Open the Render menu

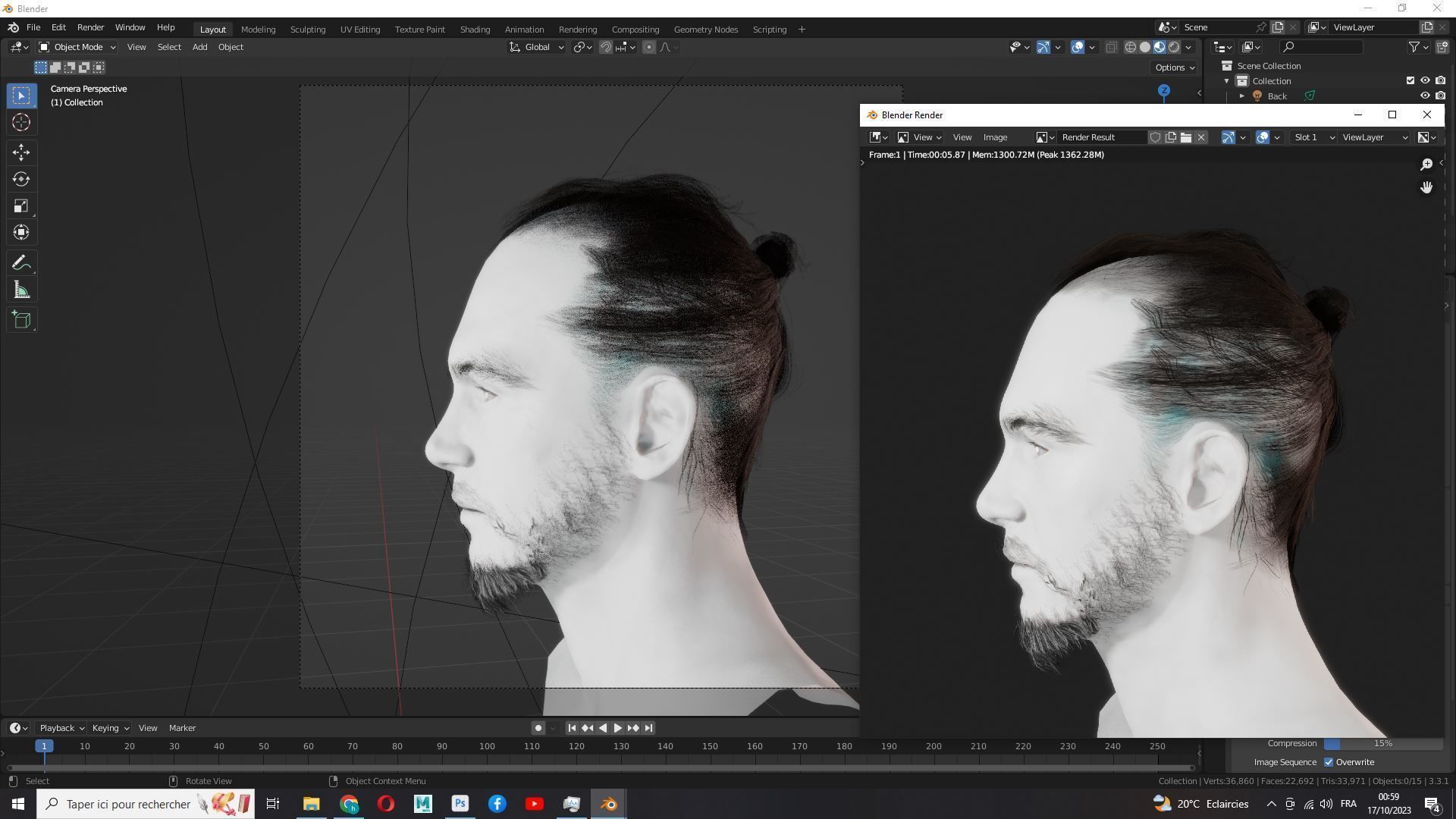click(91, 27)
